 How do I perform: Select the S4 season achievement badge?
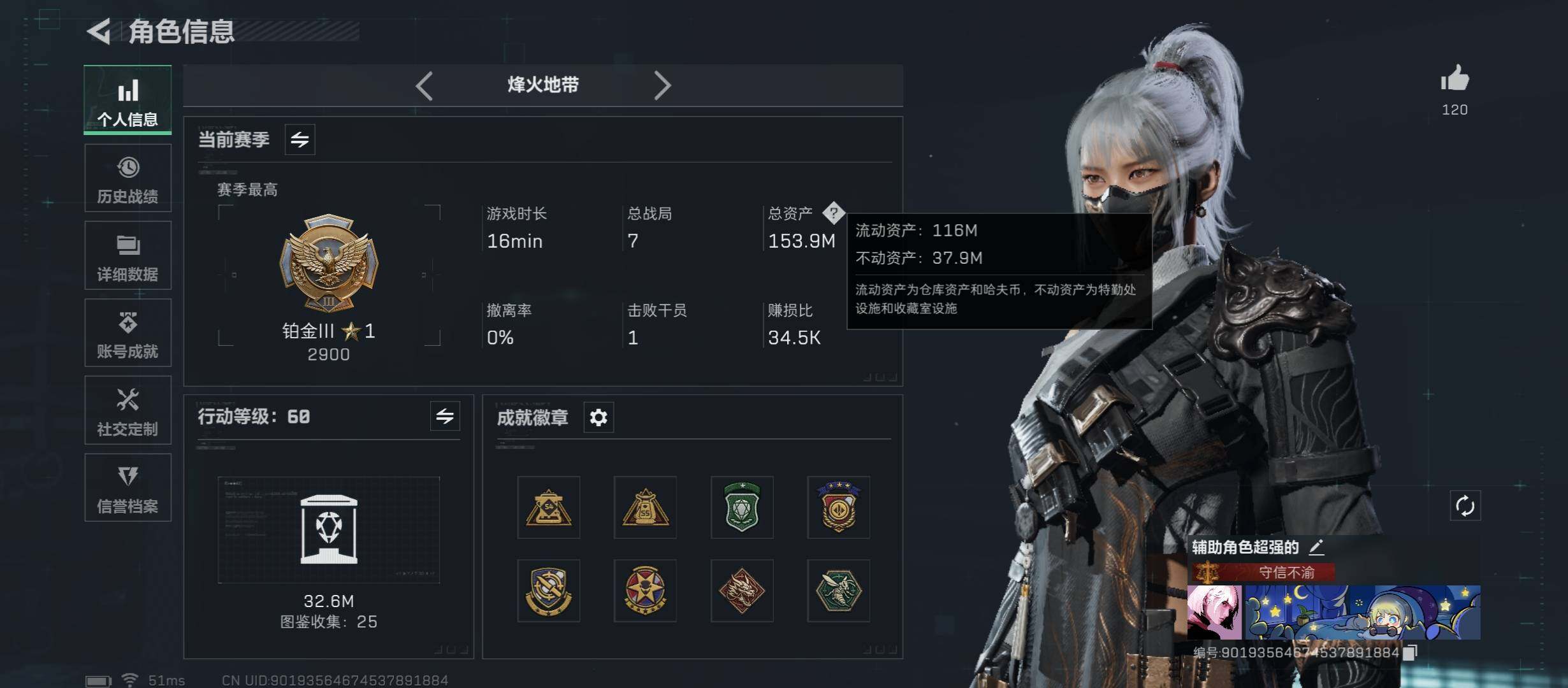coord(549,508)
